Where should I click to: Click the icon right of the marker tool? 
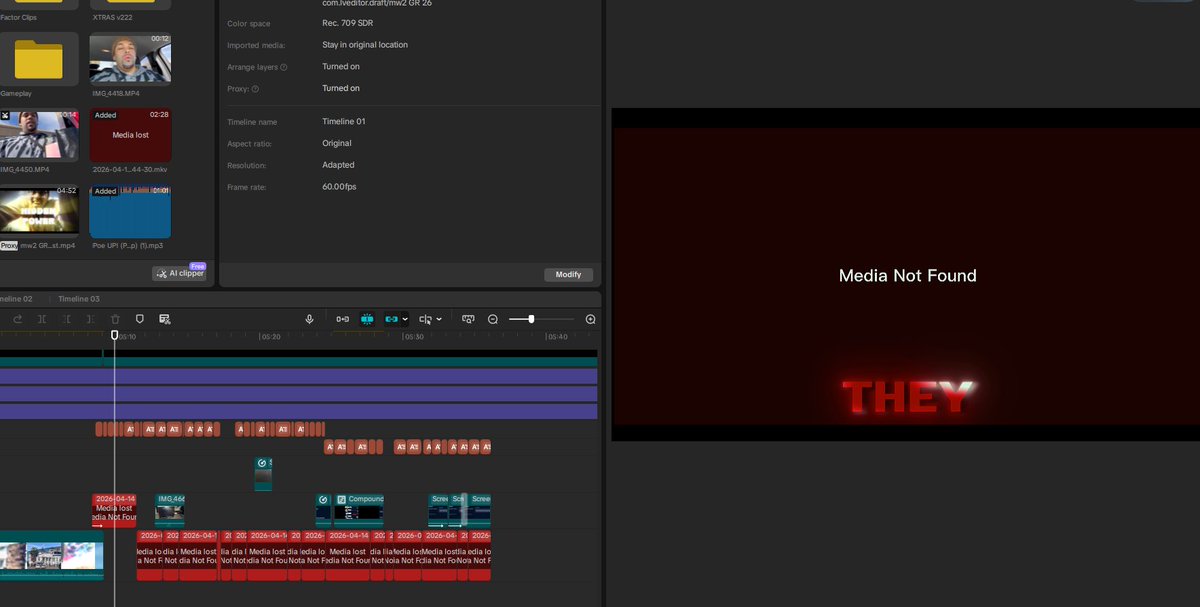(165, 319)
